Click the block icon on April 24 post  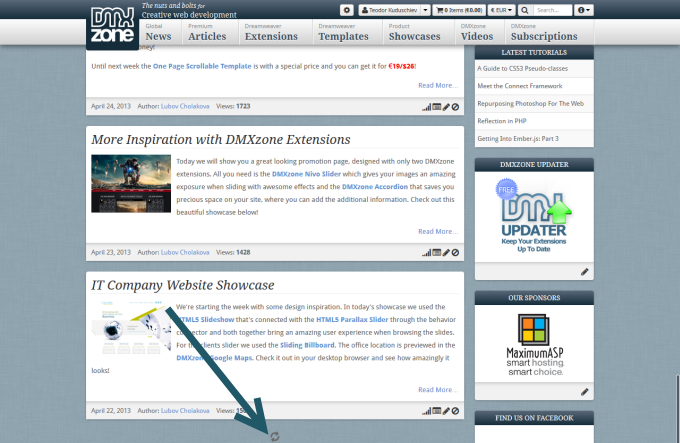click(x=455, y=107)
